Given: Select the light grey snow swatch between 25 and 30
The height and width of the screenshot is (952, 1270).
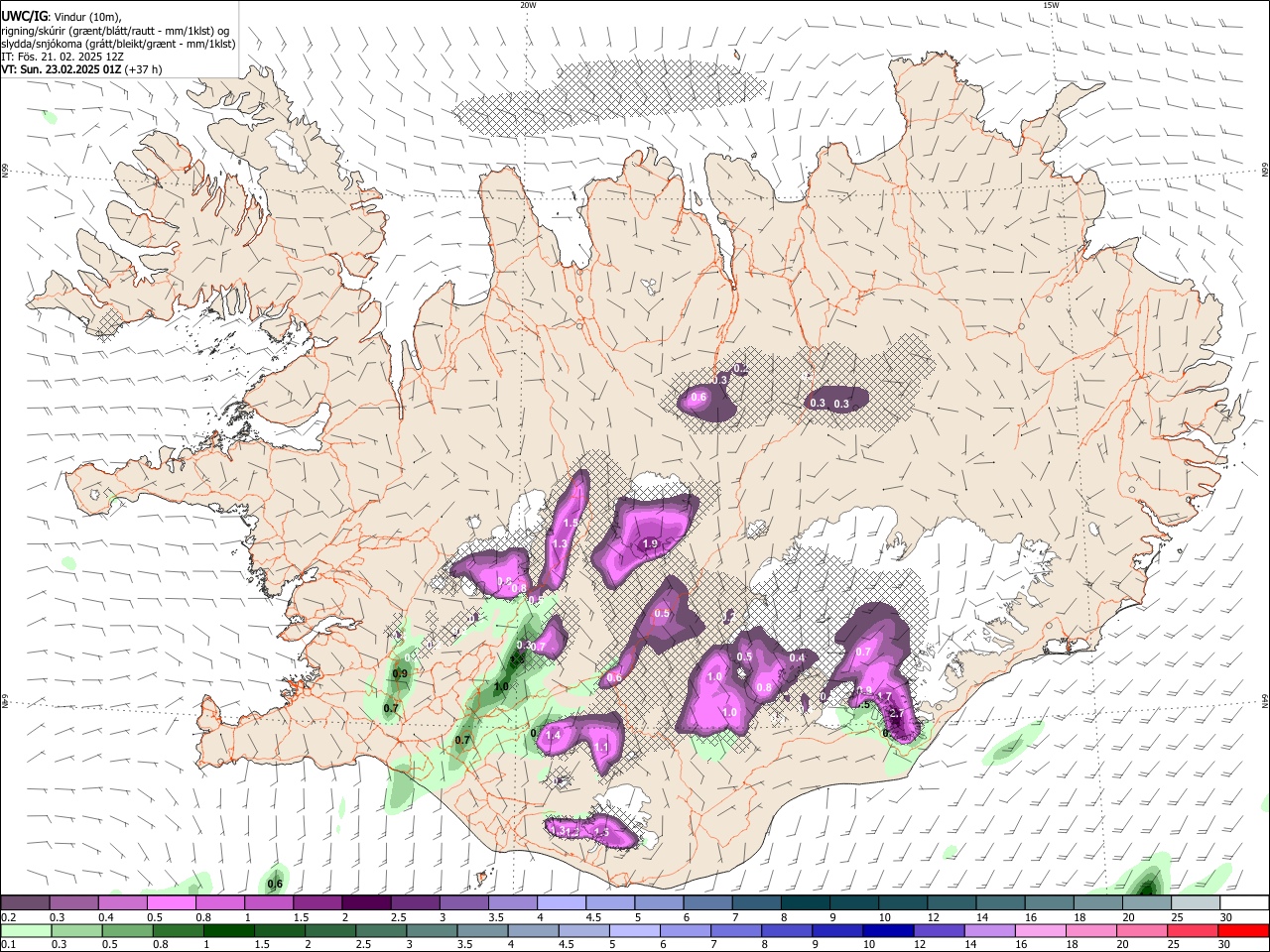Looking at the screenshot, I should (x=1195, y=902).
